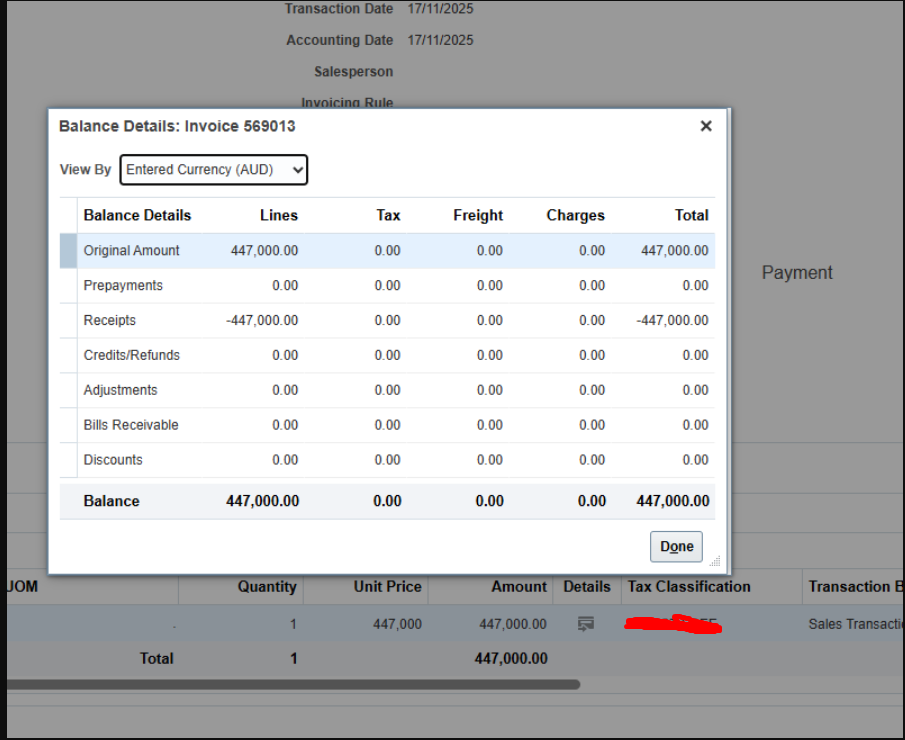The image size is (905, 740).
Task: Click the horizontal scrollbar thumb
Action: (293, 685)
